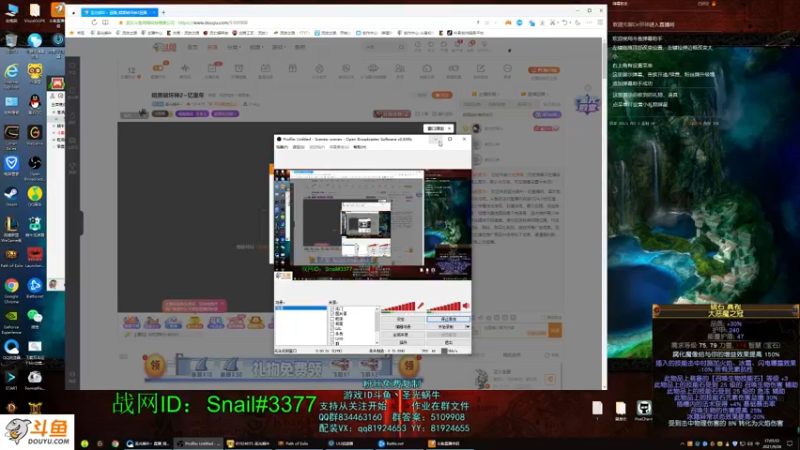The width and height of the screenshot is (800, 450).
Task: Toggle first source checkbox in OBS sources list
Action: tap(332, 309)
